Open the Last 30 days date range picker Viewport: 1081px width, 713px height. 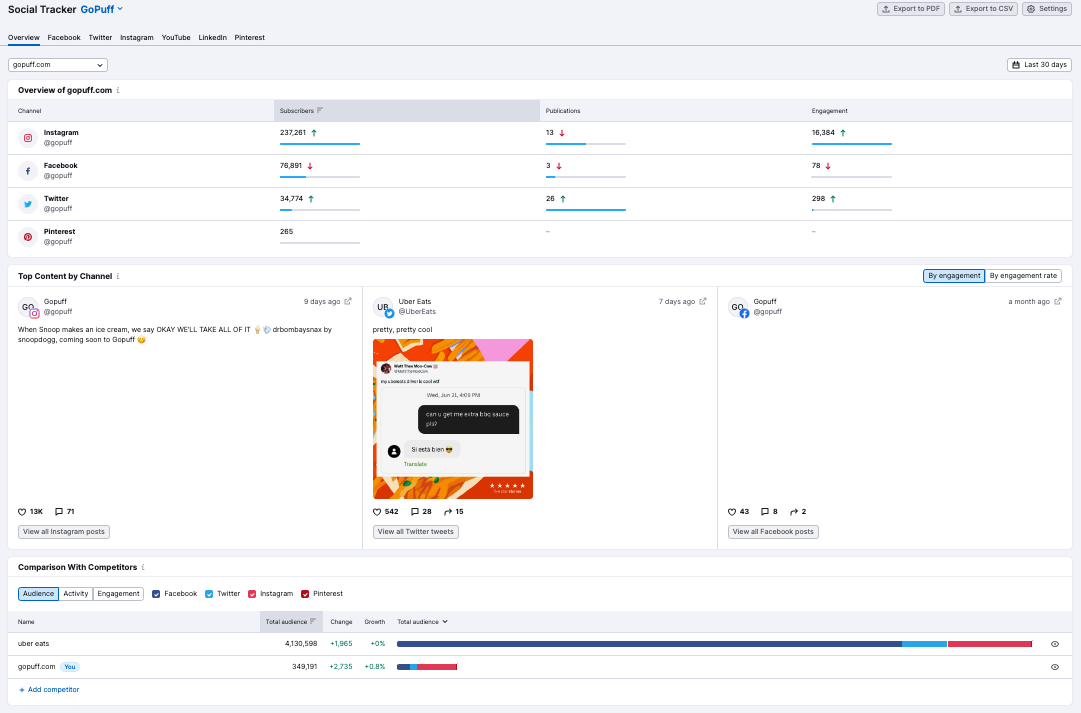pos(1039,65)
